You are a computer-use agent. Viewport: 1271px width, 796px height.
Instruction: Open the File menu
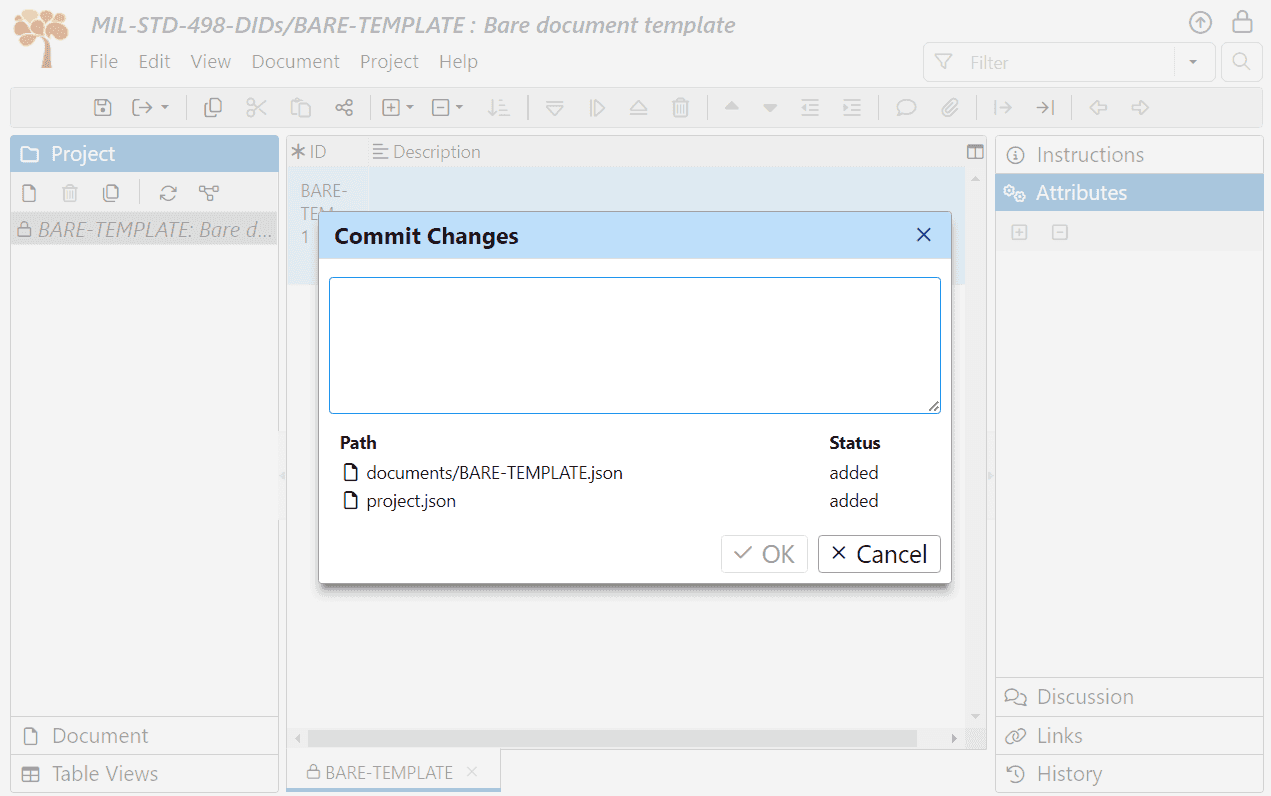point(104,62)
